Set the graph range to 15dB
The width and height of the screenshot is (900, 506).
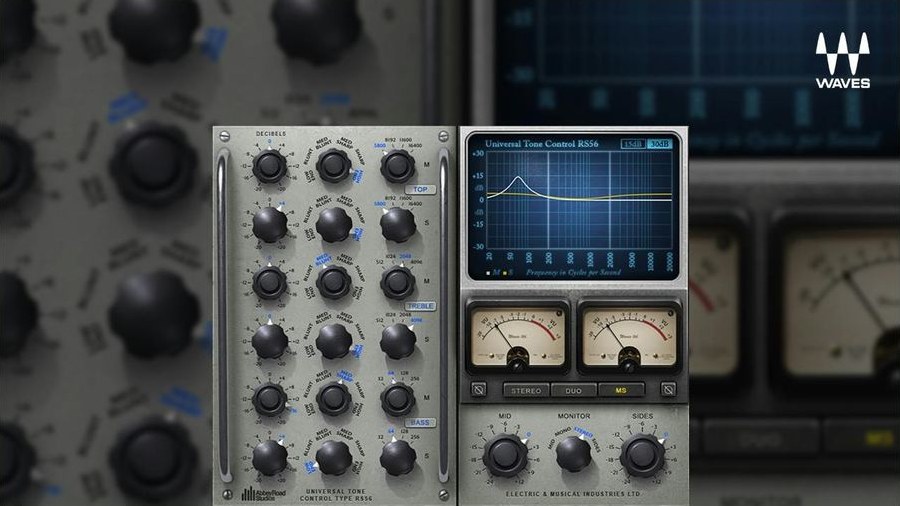(633, 143)
